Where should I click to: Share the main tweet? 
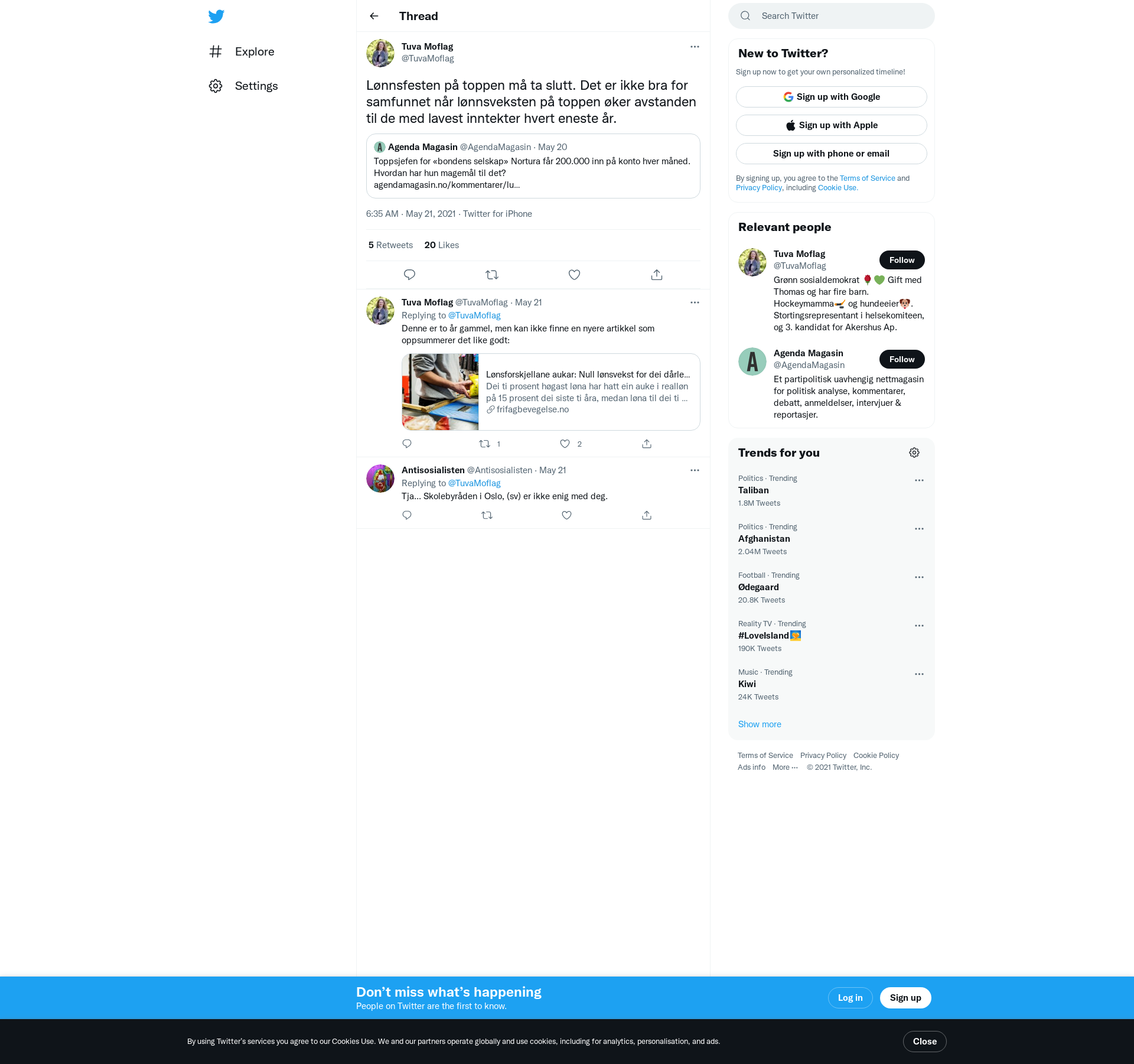pos(657,275)
